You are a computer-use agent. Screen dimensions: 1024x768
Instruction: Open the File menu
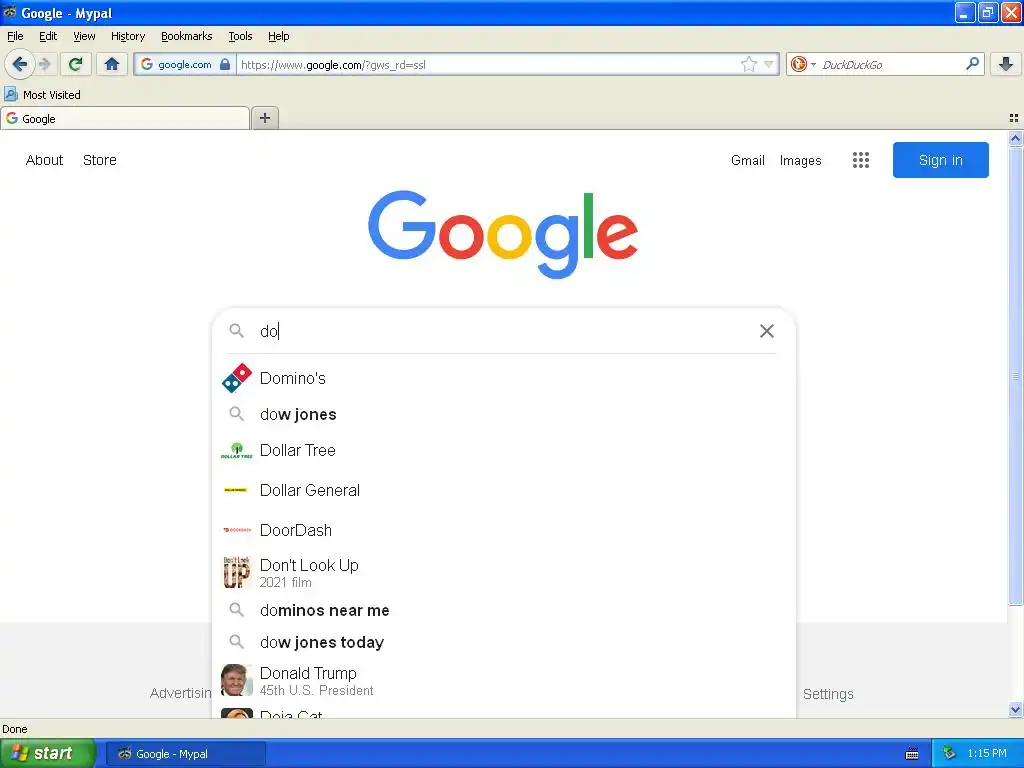(x=15, y=36)
